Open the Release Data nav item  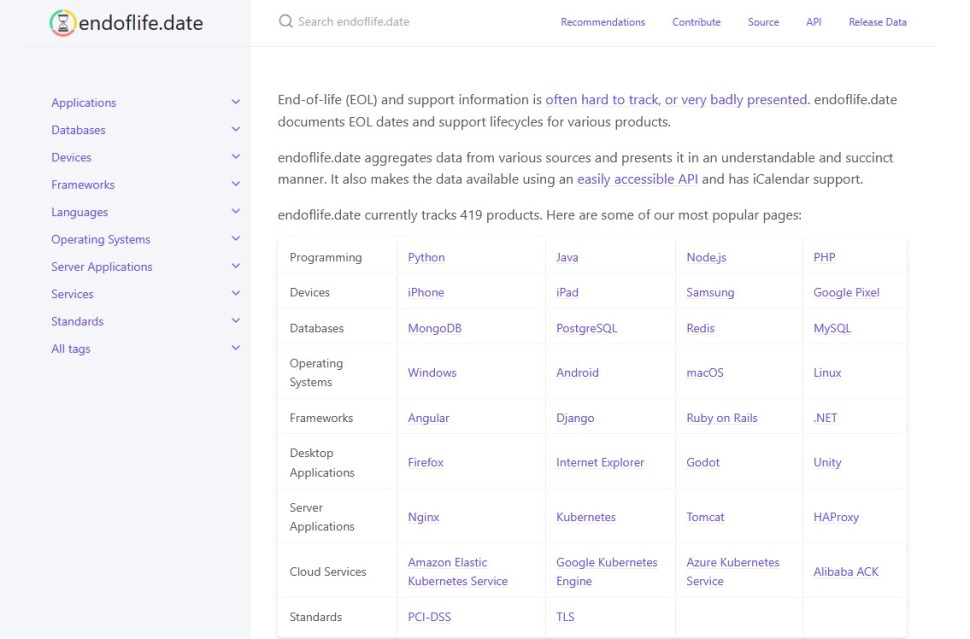pyautogui.click(x=877, y=22)
